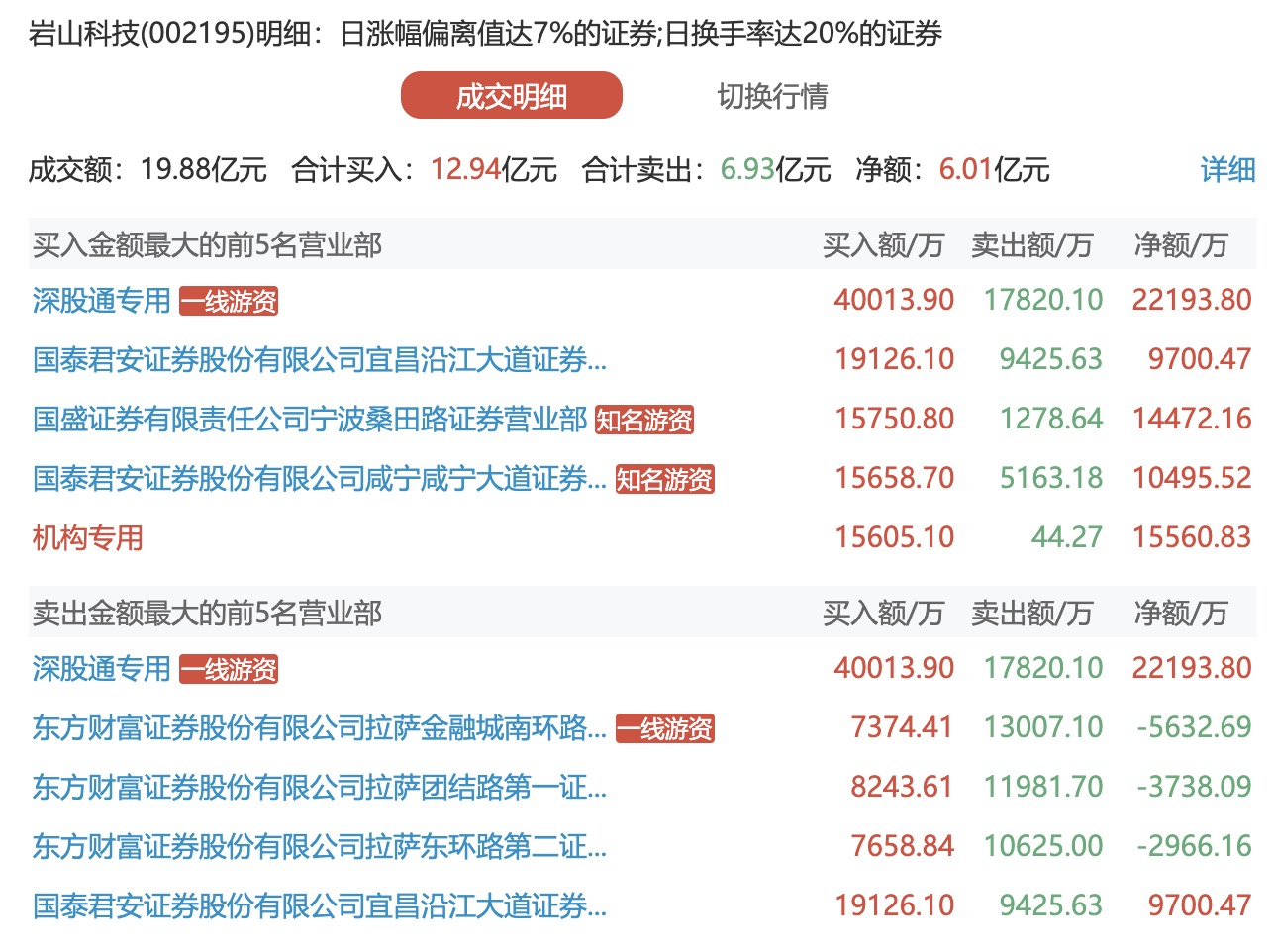Click the 卖出额/万 header in the sell table
The height and width of the screenshot is (952, 1273).
pyautogui.click(x=1031, y=613)
